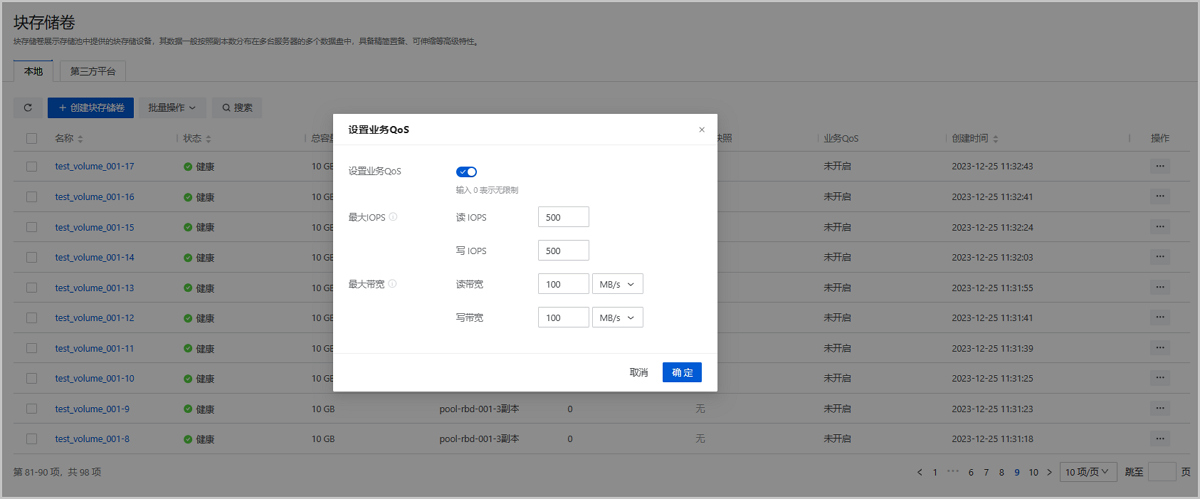The height and width of the screenshot is (499, 1200).
Task: Sort by 名称 column sort icon
Action: tap(81, 138)
